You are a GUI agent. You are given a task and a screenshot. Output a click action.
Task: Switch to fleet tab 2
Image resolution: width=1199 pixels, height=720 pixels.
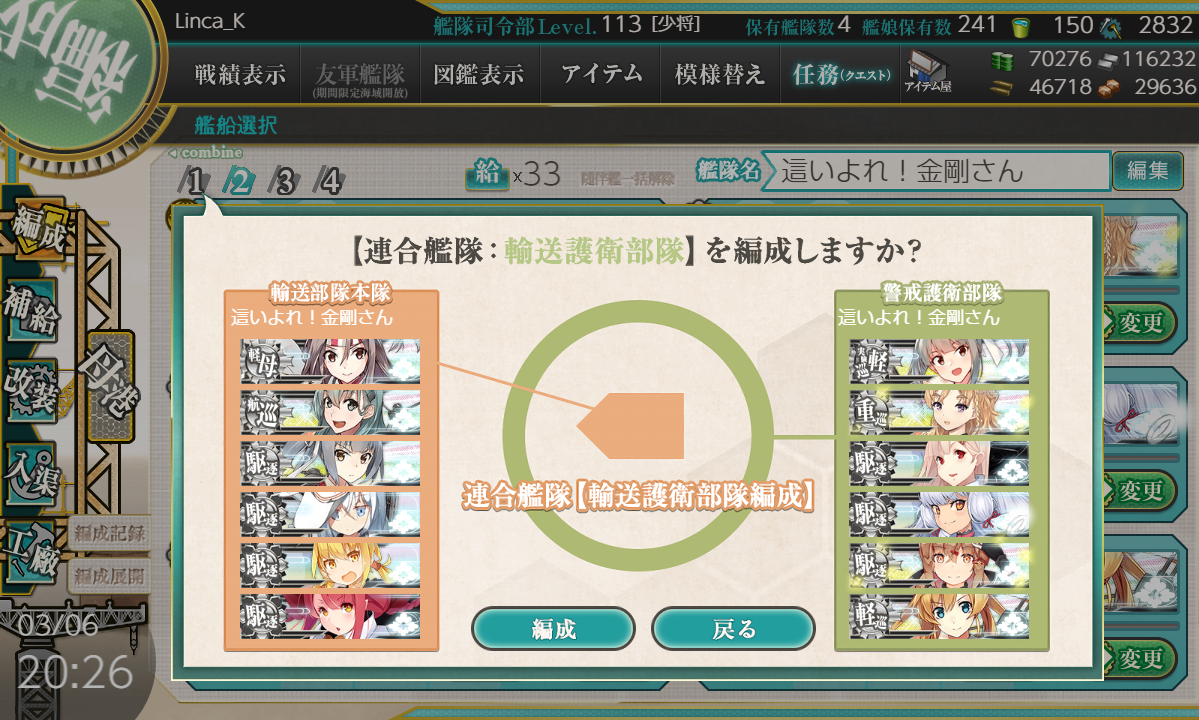pyautogui.click(x=240, y=182)
